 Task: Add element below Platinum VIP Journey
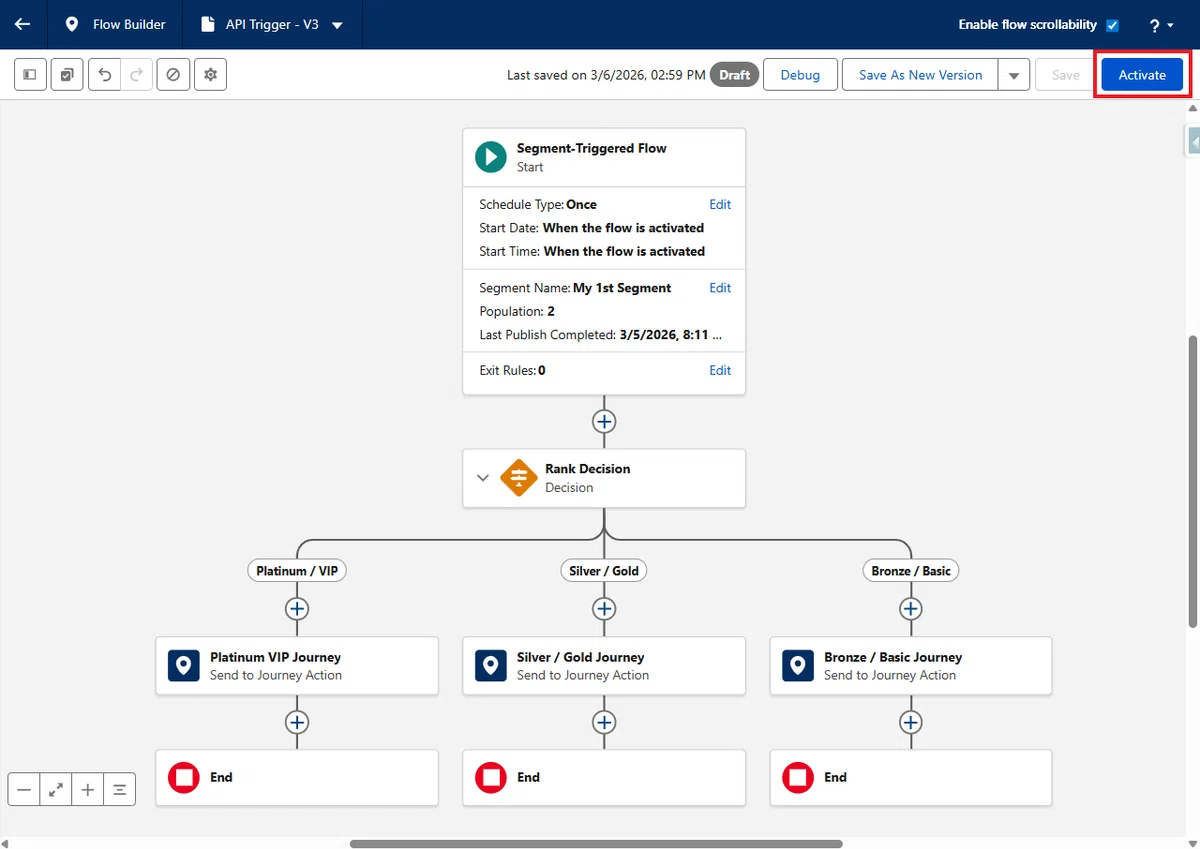(297, 722)
